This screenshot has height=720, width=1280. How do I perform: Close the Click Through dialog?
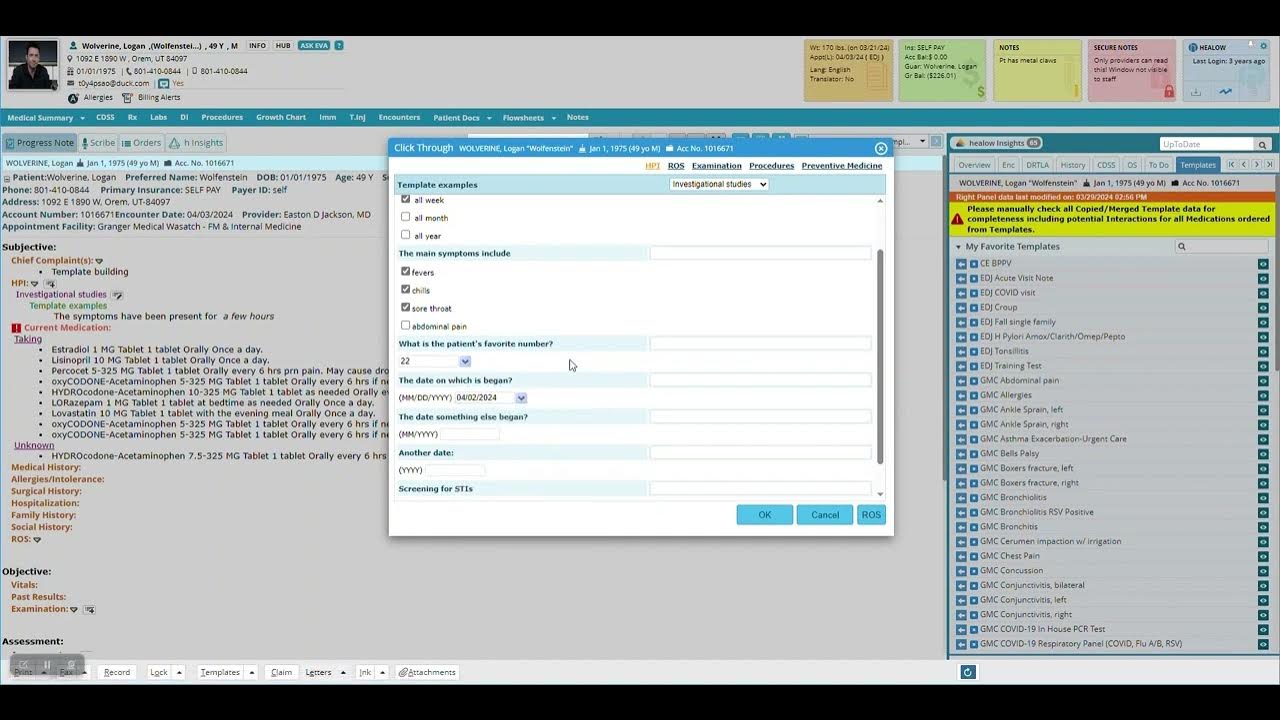[x=881, y=148]
